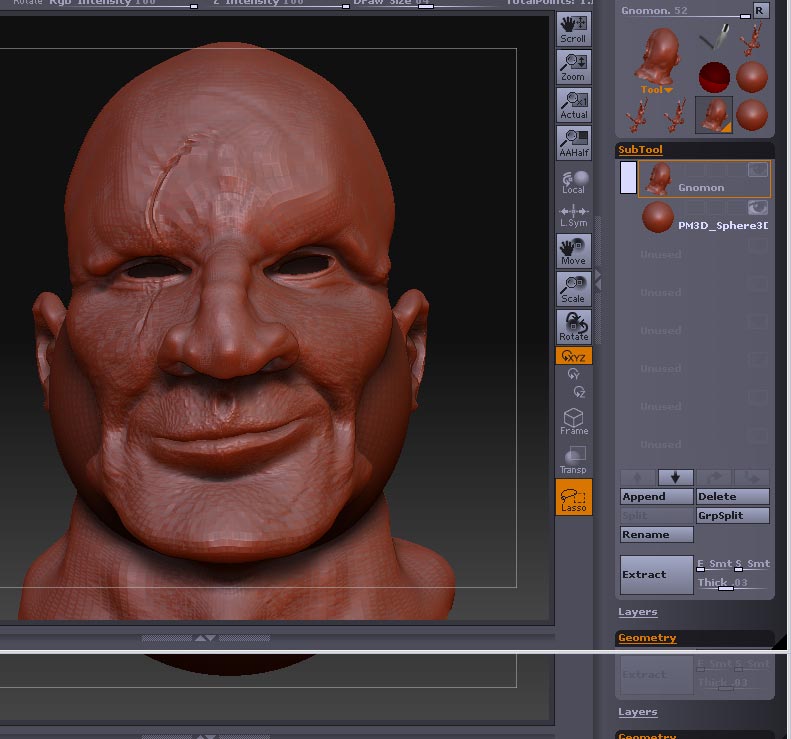
Task: Click the Rgb Intensity slider handle
Action: pos(194,6)
